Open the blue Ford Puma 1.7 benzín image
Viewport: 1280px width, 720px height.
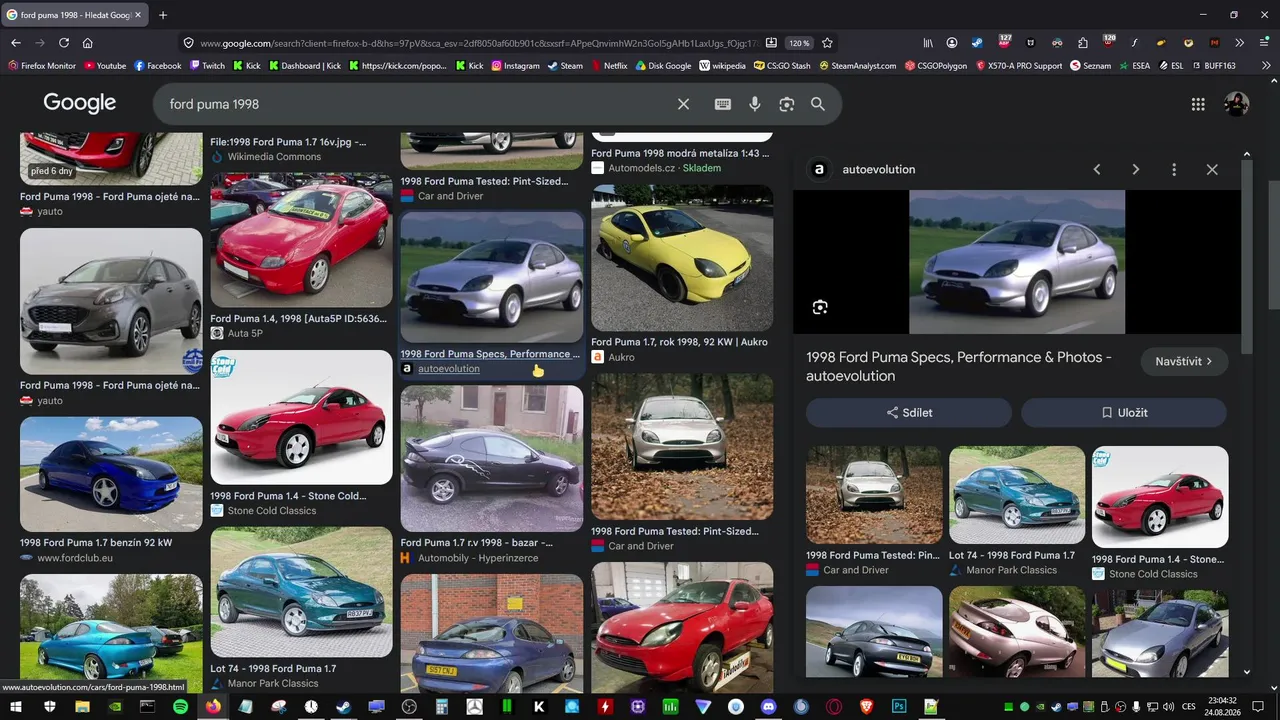(x=111, y=474)
